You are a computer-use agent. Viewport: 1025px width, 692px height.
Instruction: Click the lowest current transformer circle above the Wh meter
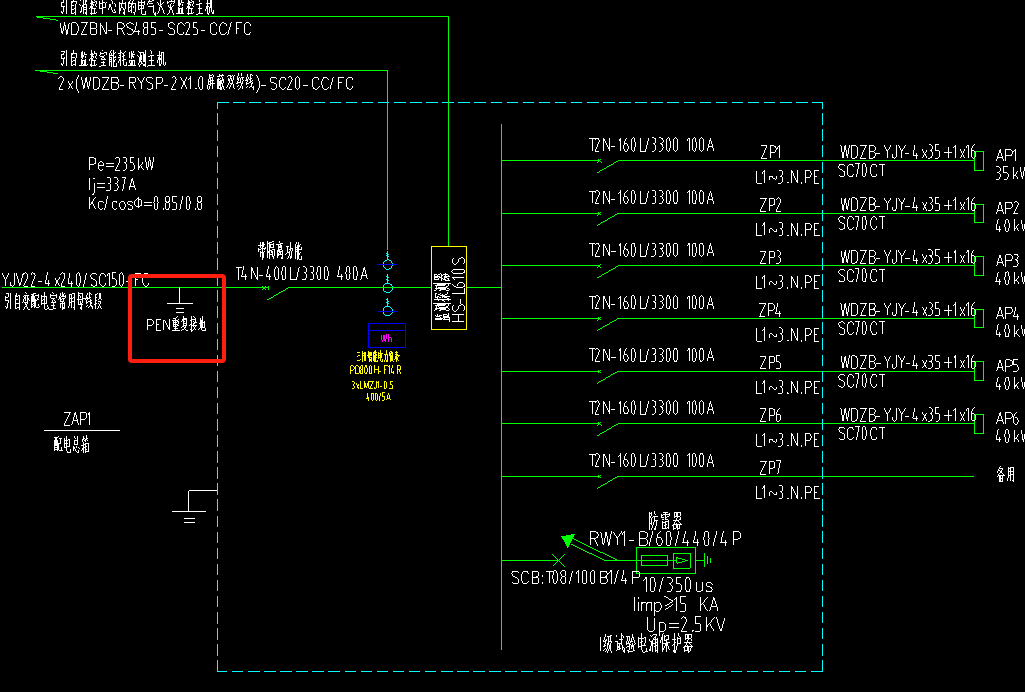click(388, 310)
